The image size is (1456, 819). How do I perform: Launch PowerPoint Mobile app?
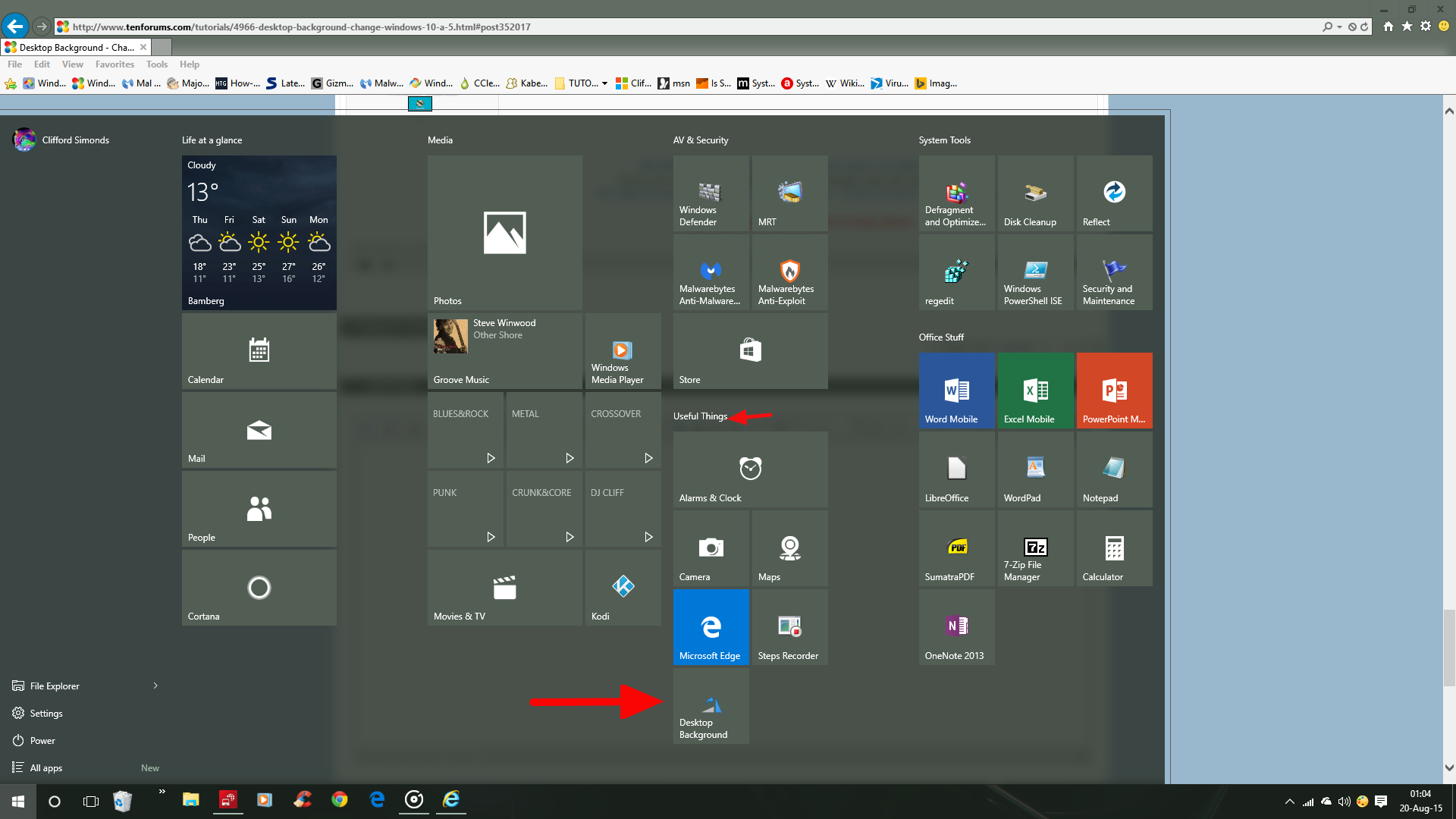(x=1113, y=390)
